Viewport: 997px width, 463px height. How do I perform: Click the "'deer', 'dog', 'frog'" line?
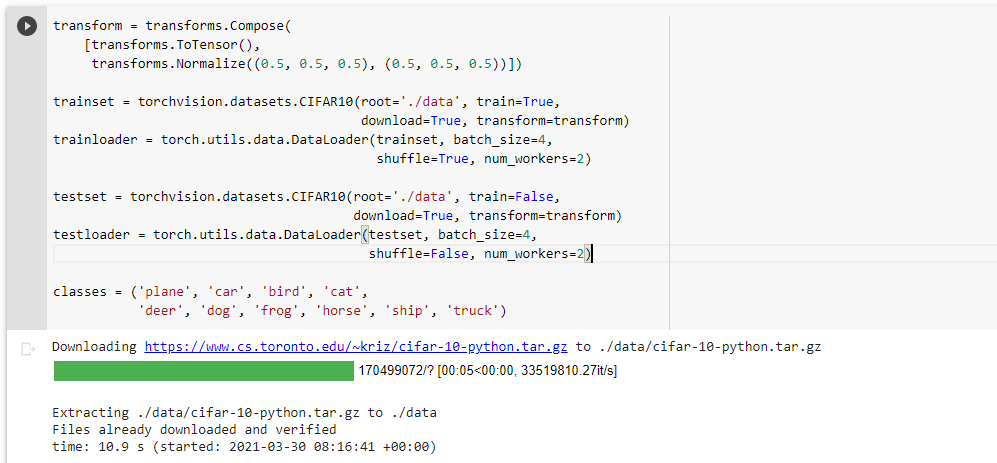(322, 311)
